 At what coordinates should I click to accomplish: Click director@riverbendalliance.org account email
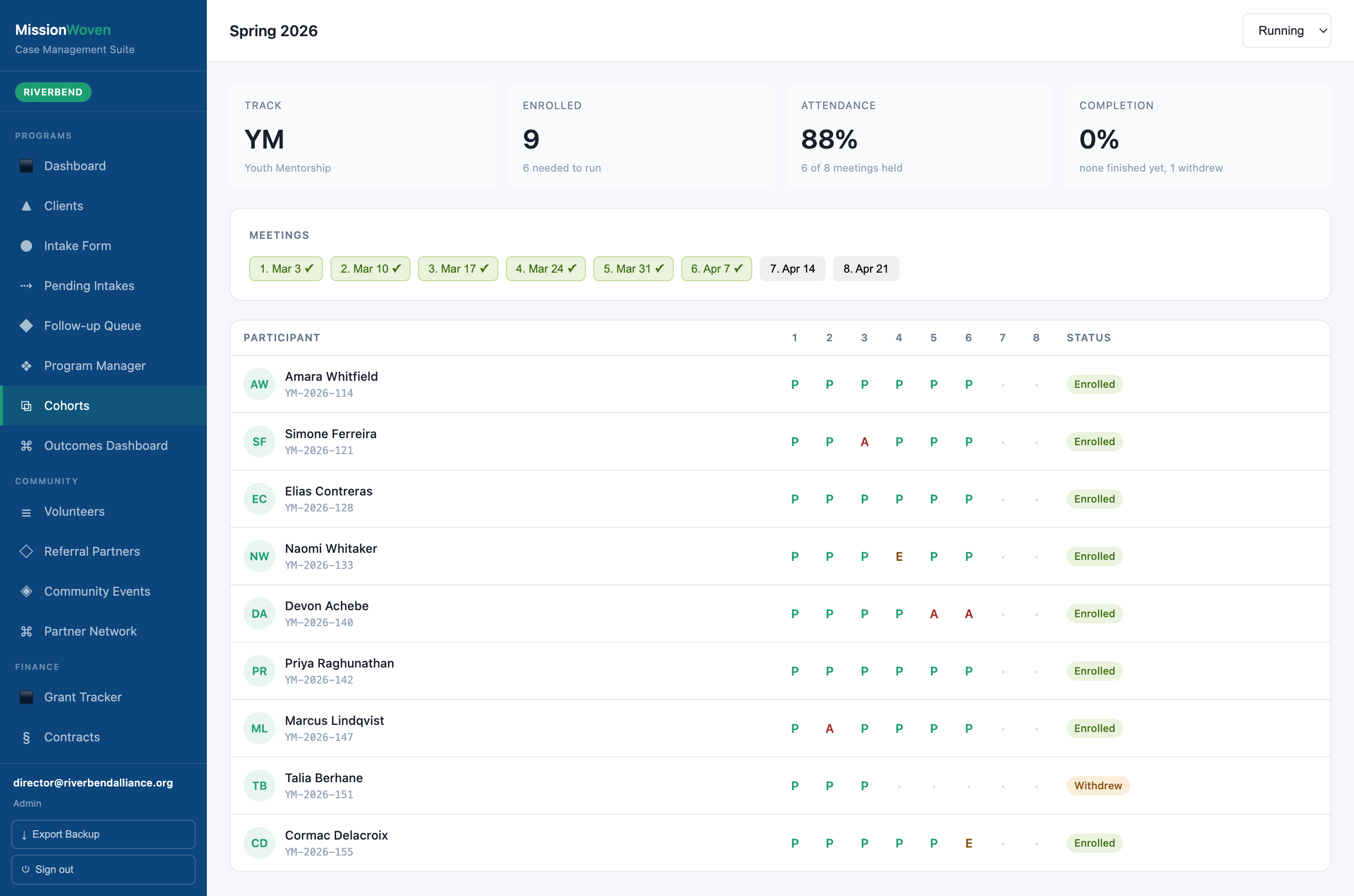93,783
